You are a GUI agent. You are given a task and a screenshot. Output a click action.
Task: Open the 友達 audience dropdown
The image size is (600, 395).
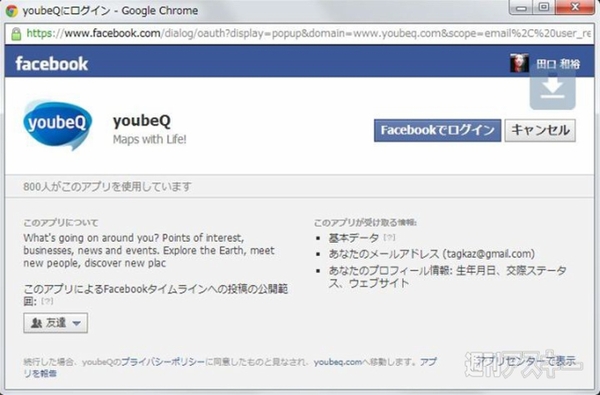[x=55, y=323]
